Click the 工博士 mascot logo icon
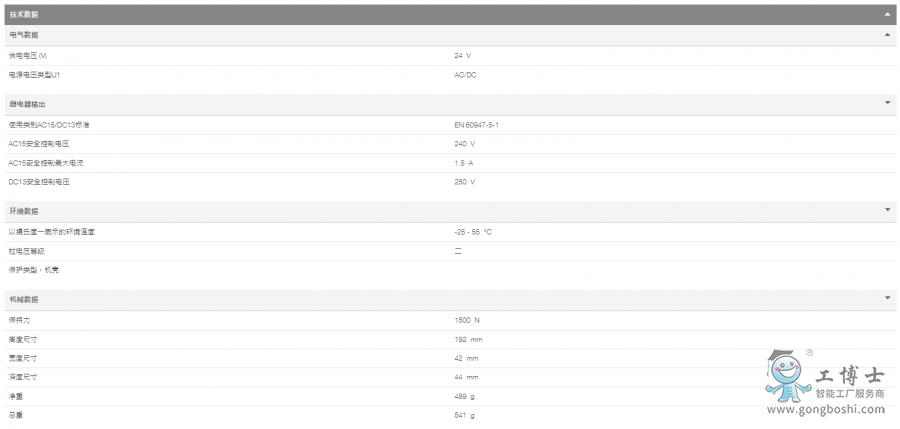The image size is (900, 429). 788,379
